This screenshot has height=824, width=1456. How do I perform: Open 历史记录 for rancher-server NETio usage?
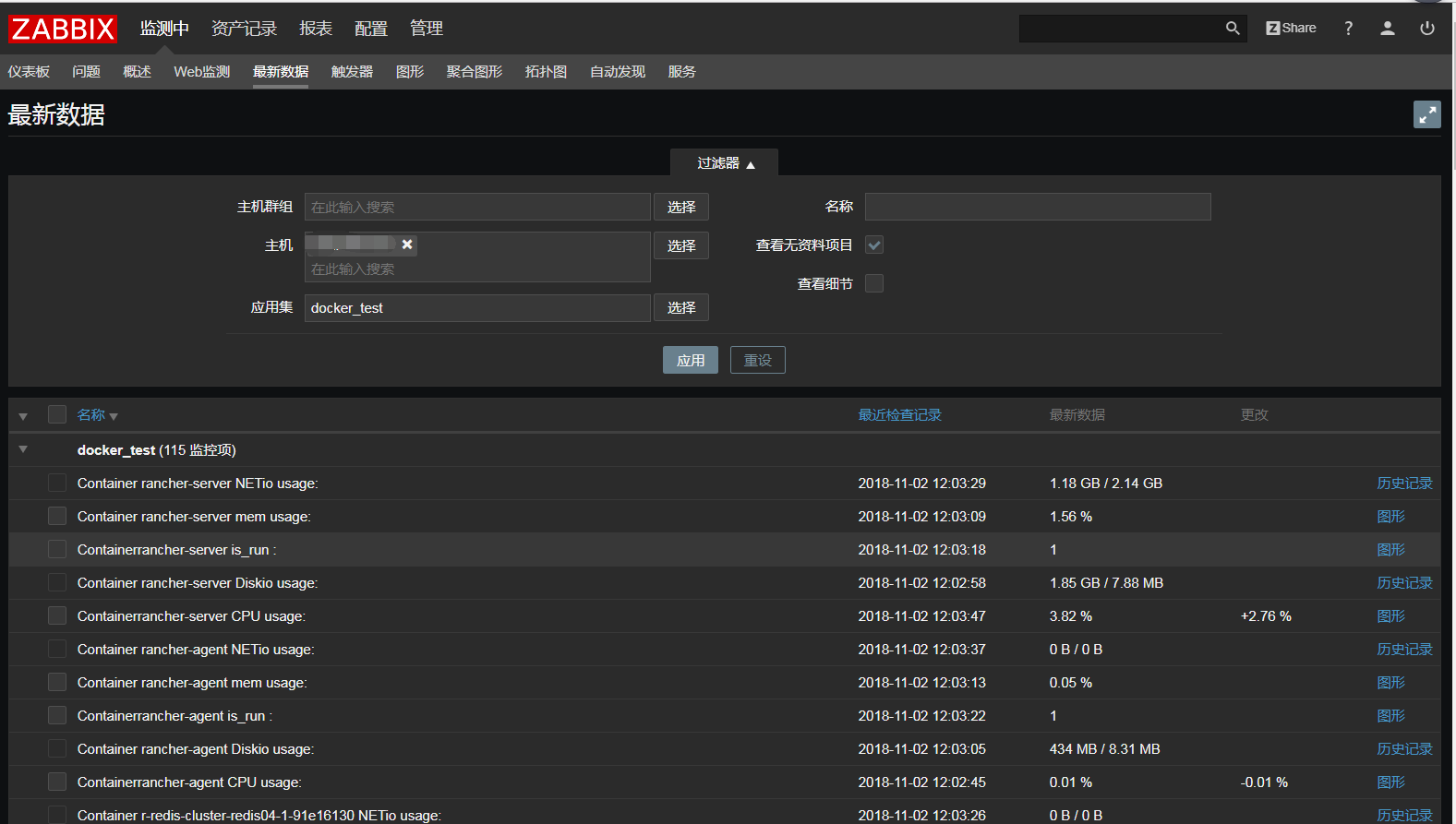[1404, 484]
